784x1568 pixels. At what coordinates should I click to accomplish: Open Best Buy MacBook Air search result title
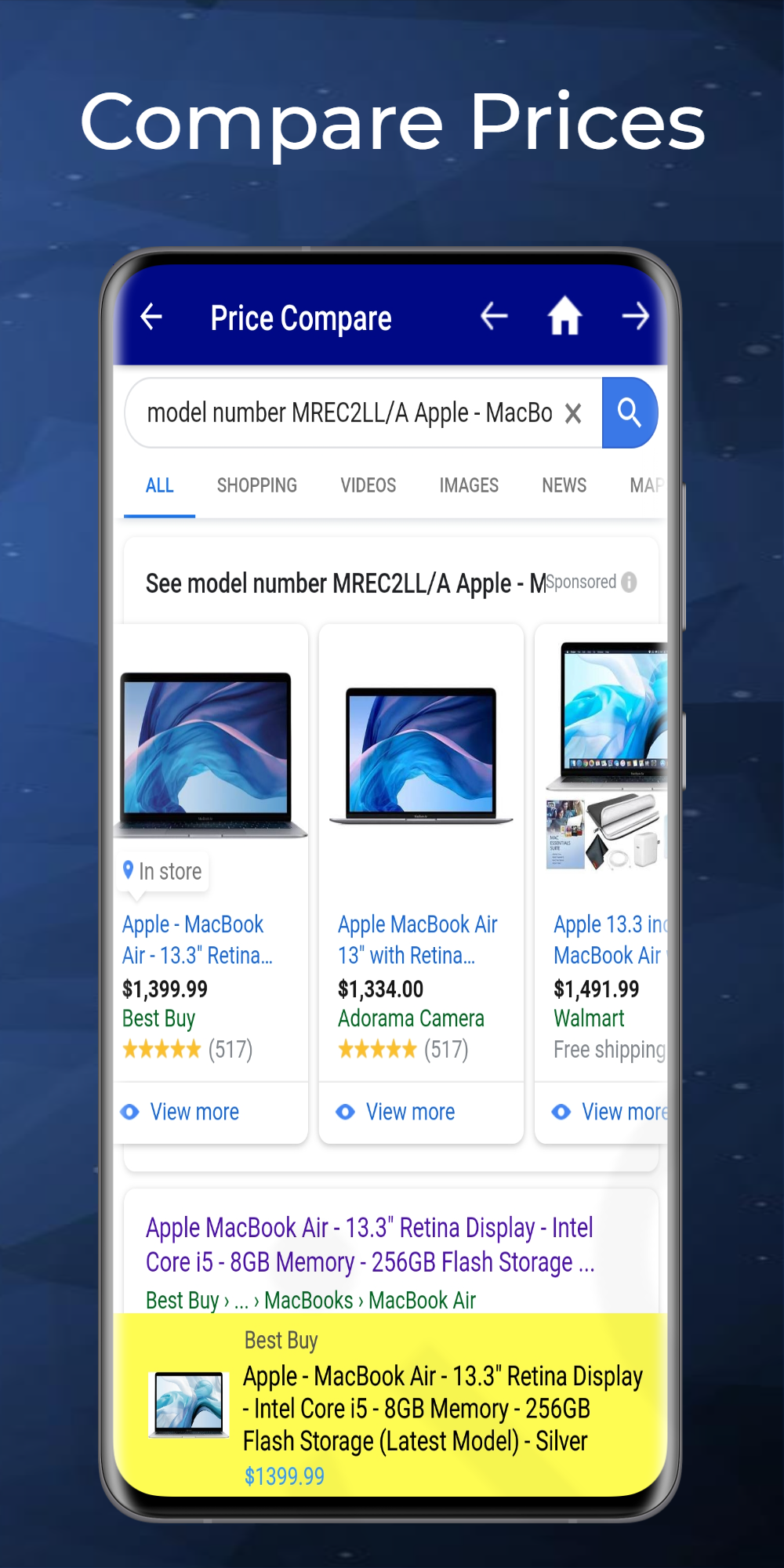(x=370, y=1244)
